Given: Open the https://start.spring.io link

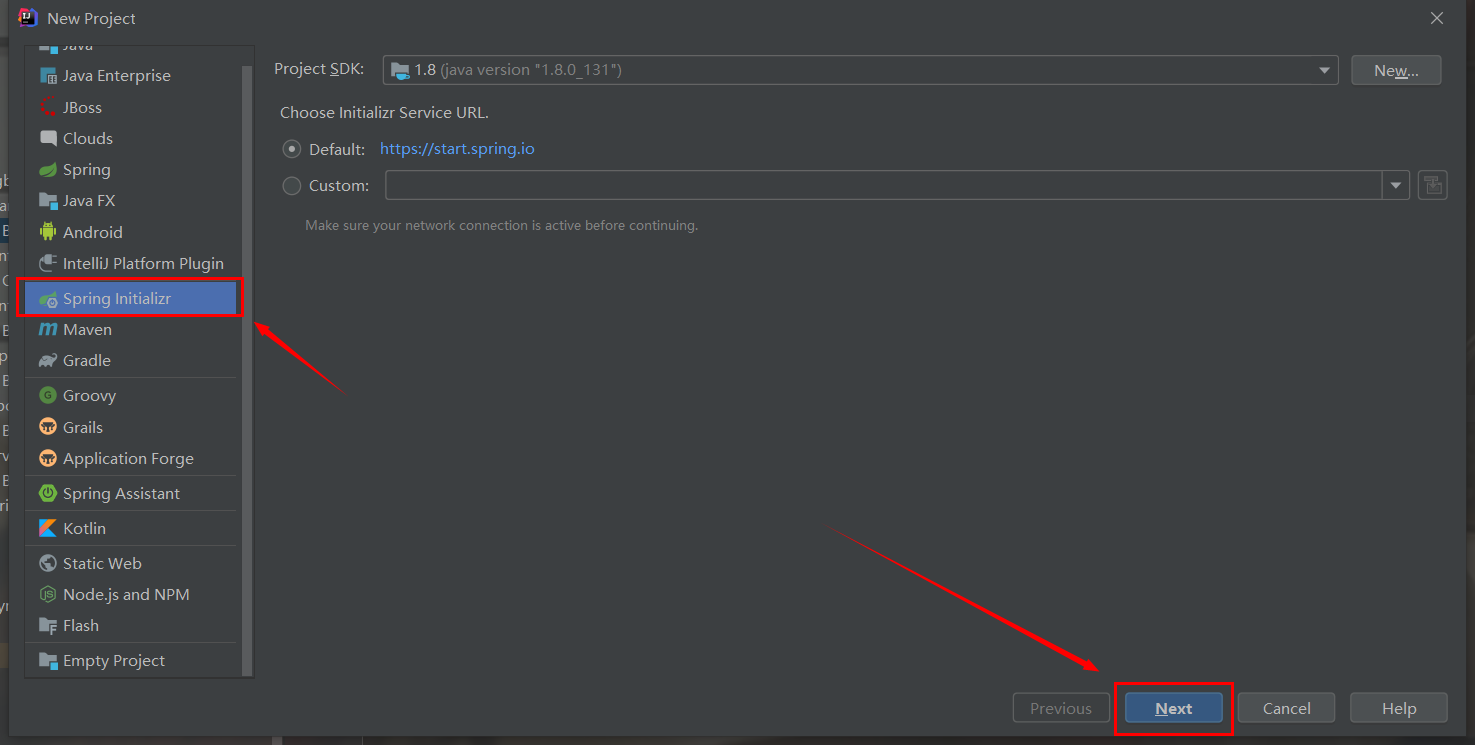Looking at the screenshot, I should [x=457, y=149].
